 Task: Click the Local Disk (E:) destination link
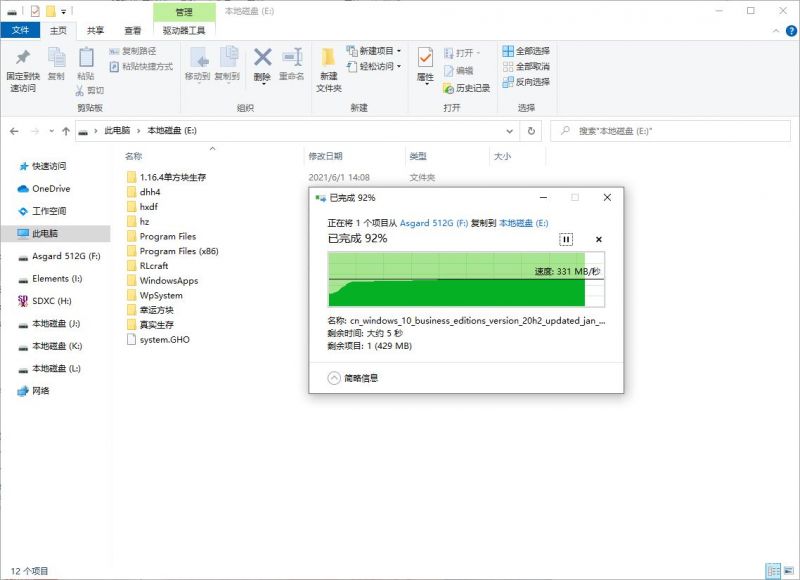click(523, 223)
